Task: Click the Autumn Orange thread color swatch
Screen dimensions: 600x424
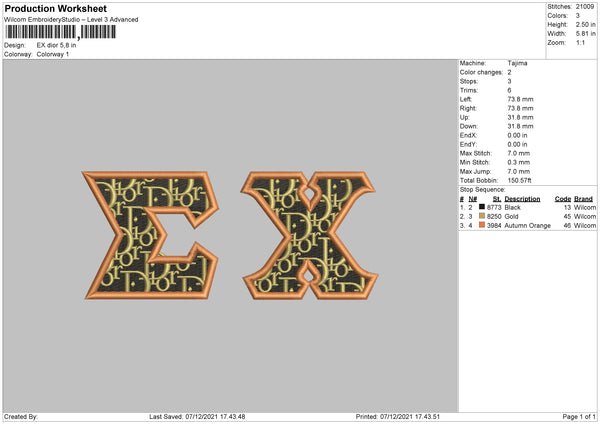Action: click(x=482, y=225)
